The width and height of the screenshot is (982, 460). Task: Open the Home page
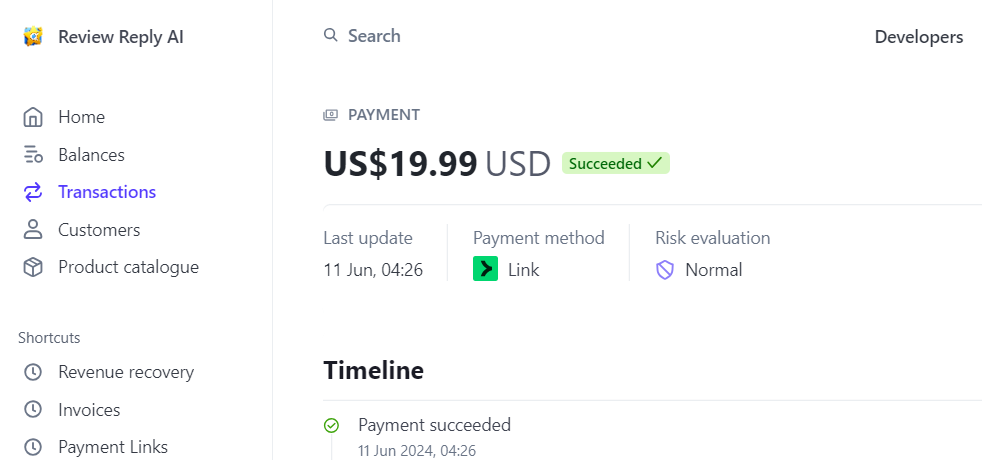(x=81, y=117)
